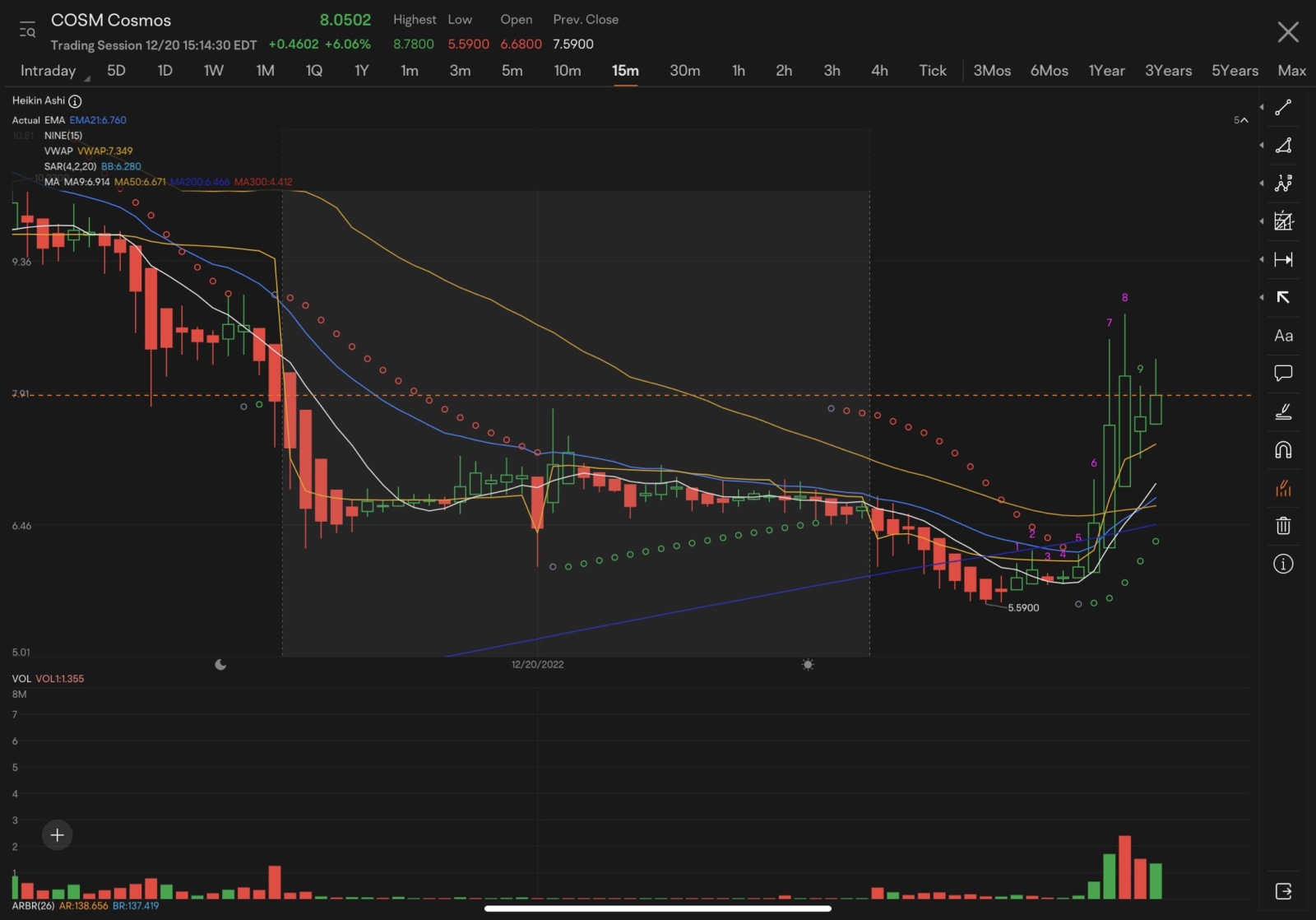The image size is (1316, 920).
Task: Choose the 30m interval
Action: (685, 71)
